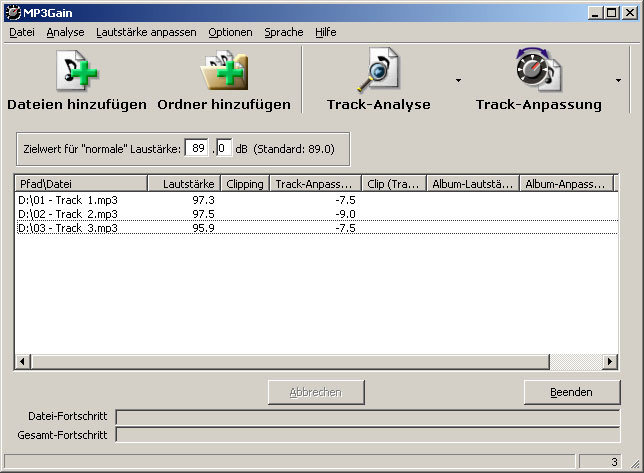Click the Dateien hinzufügen label

(77, 104)
